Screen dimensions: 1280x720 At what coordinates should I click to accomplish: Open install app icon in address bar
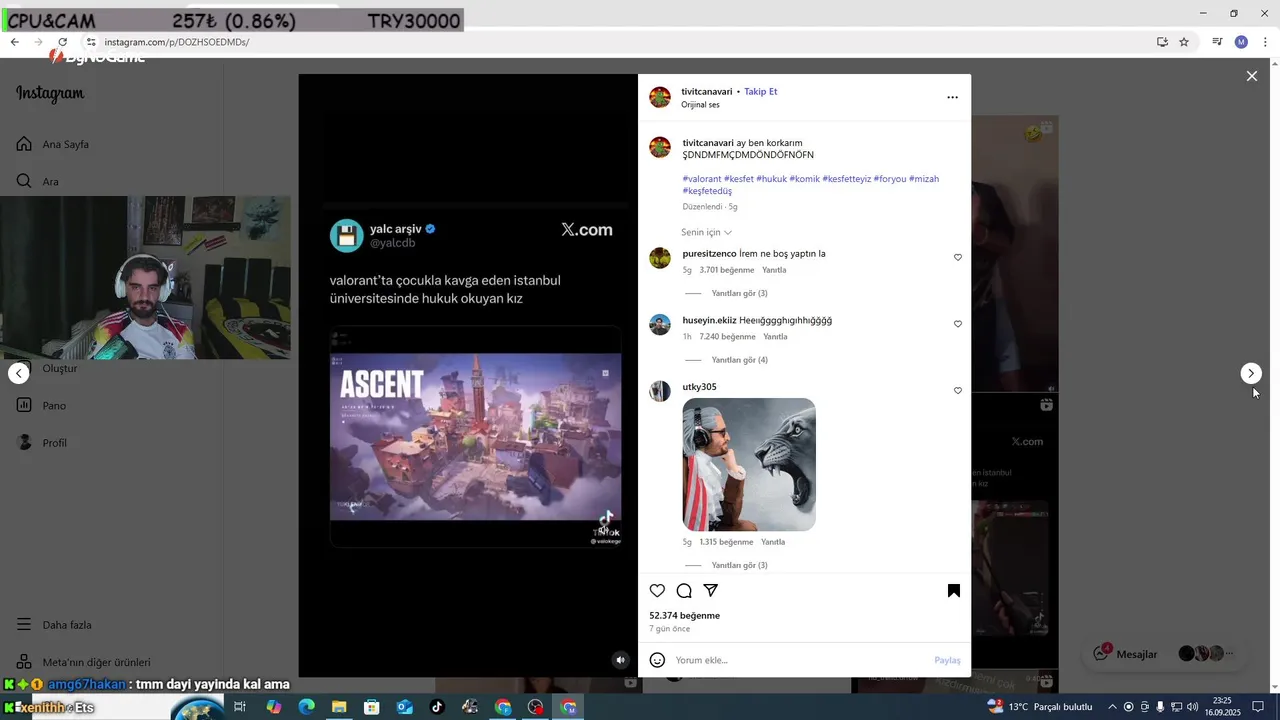tap(1162, 42)
